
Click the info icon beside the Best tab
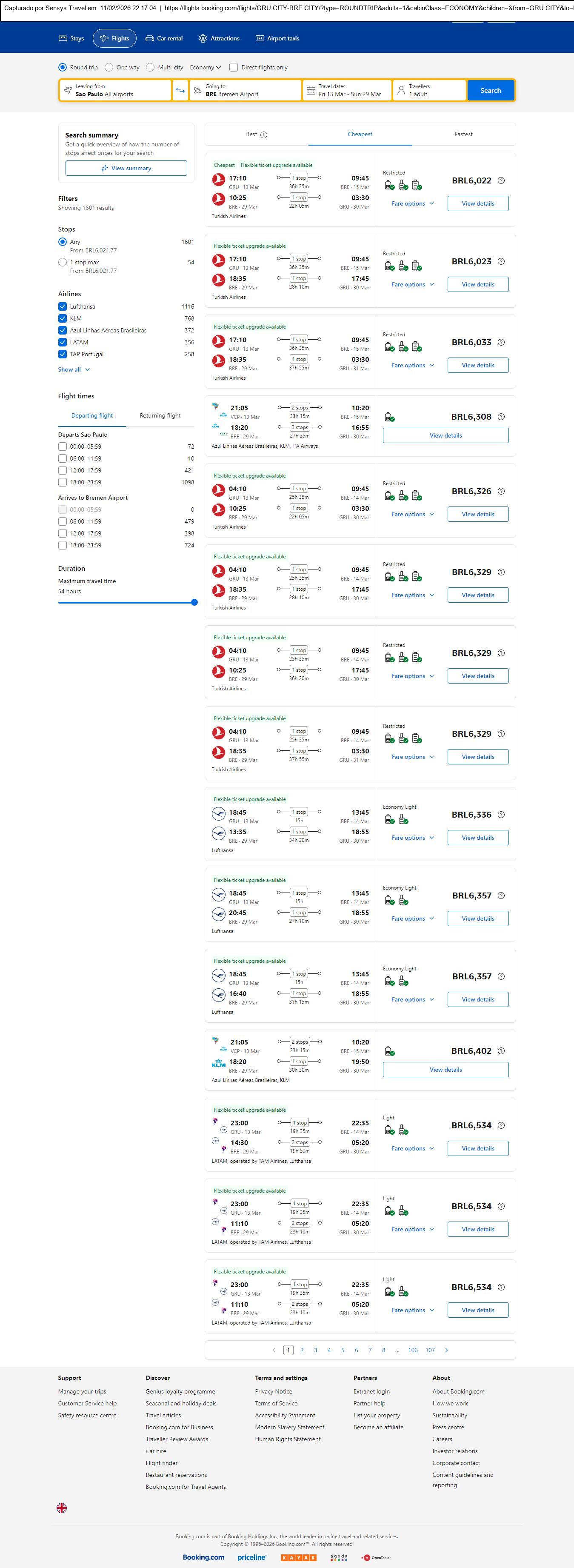[263, 134]
